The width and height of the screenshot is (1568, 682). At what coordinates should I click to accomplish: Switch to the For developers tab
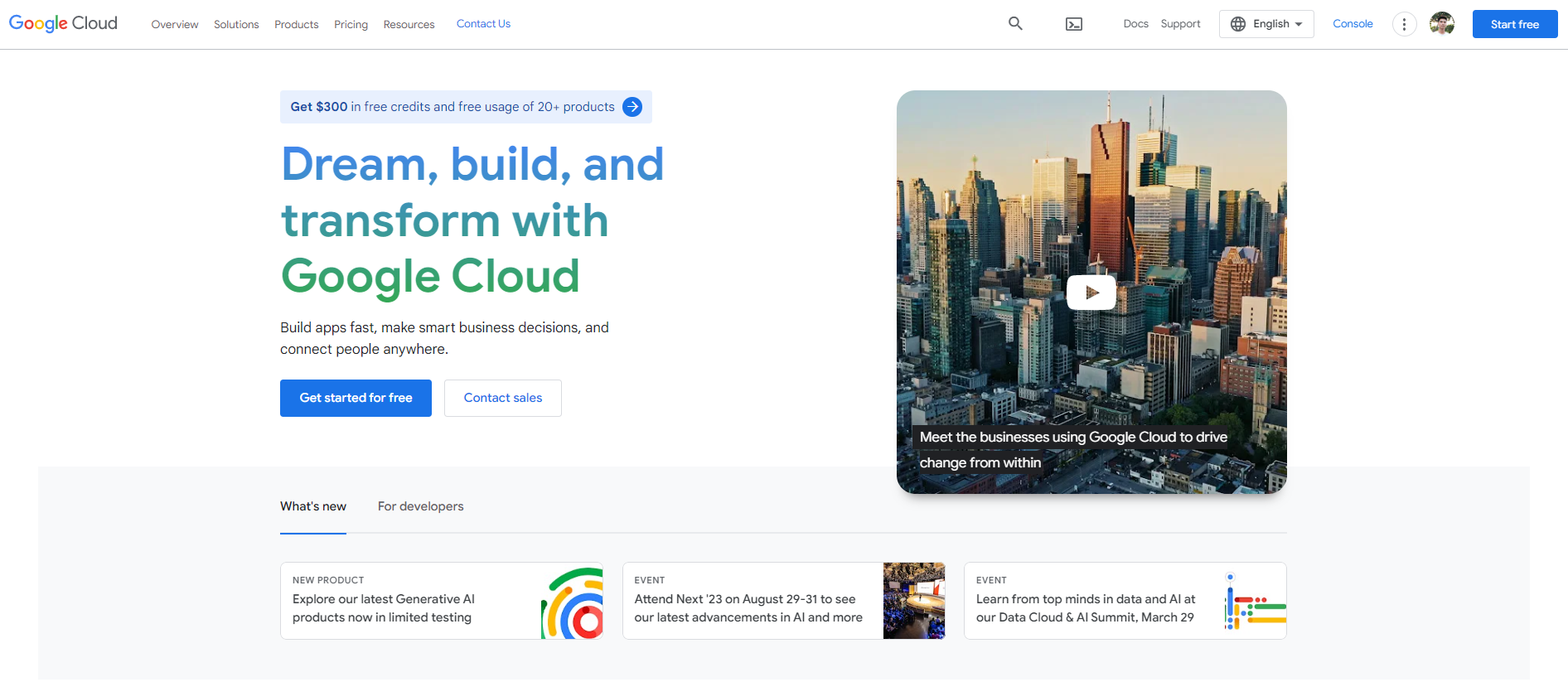click(x=420, y=506)
